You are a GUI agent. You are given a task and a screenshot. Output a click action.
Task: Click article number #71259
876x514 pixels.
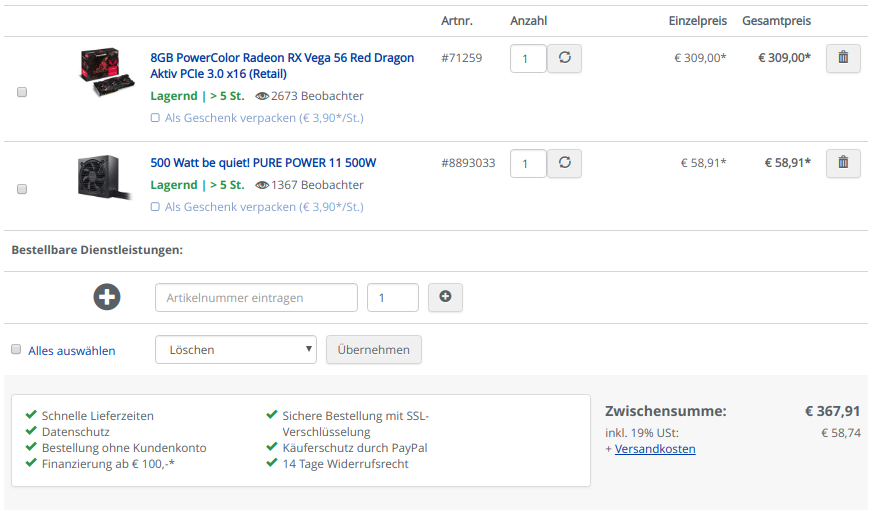tap(461, 58)
